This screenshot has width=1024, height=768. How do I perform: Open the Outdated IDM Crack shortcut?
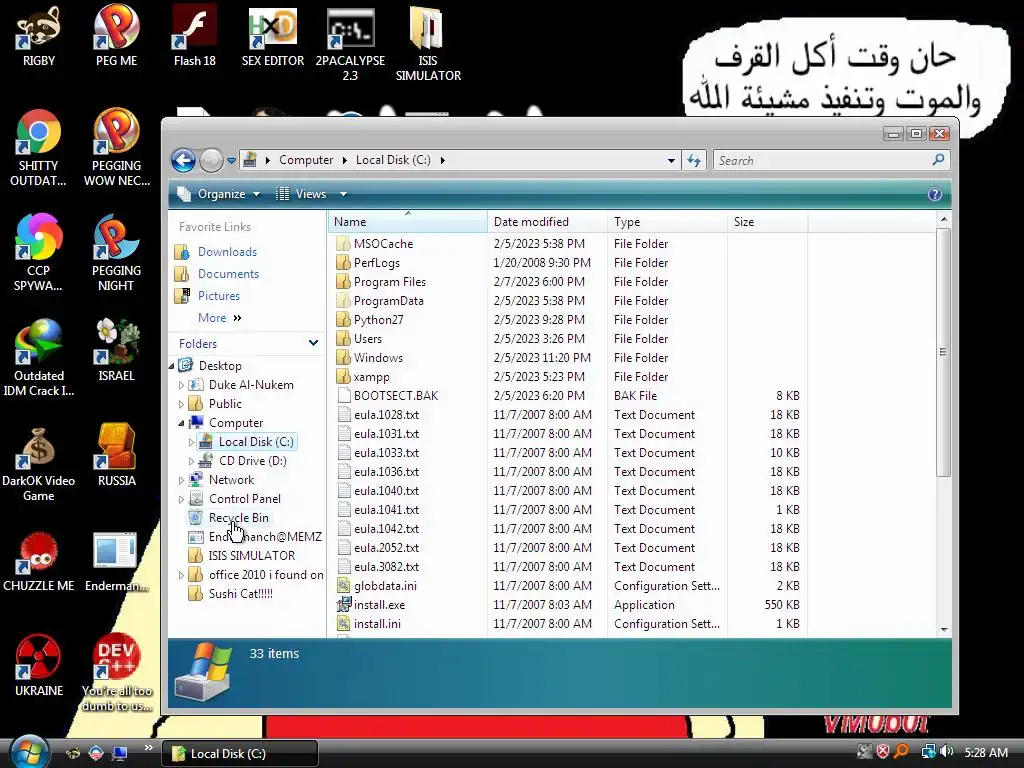pyautogui.click(x=39, y=358)
